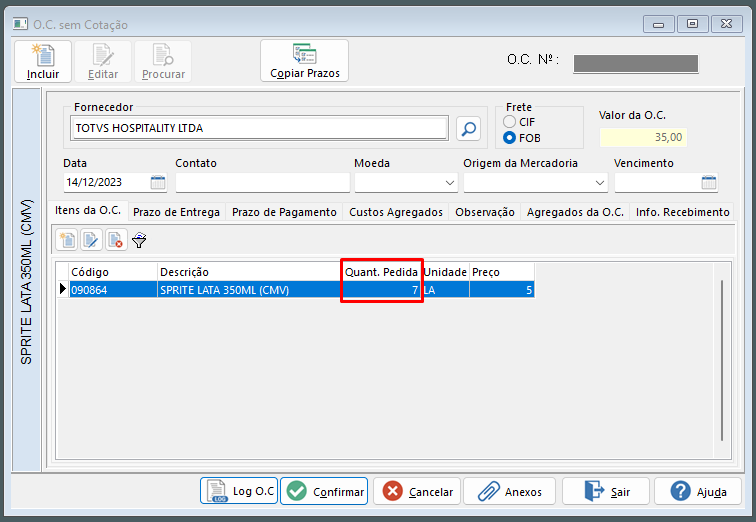Click the Log O.C button
This screenshot has height=522, width=756.
pyautogui.click(x=239, y=491)
